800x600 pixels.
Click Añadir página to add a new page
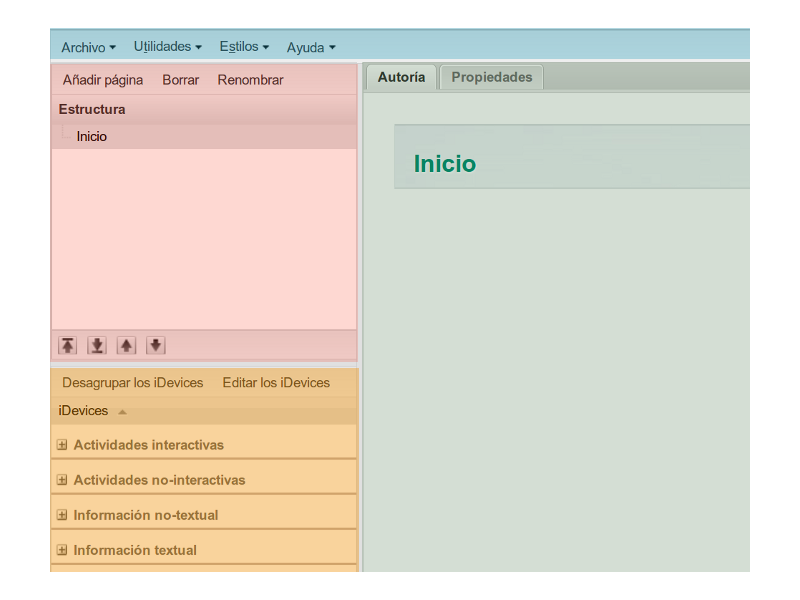pos(102,79)
